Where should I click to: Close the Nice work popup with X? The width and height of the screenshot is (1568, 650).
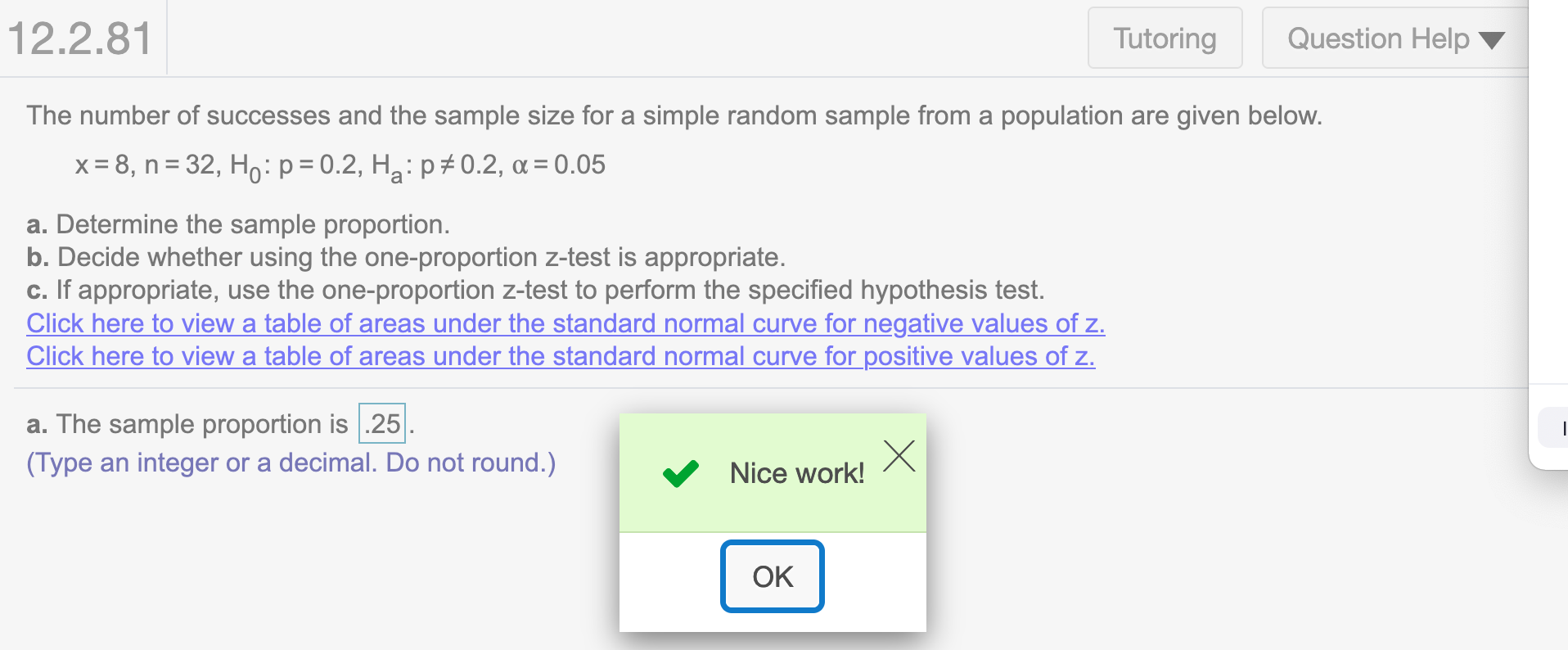pyautogui.click(x=899, y=456)
